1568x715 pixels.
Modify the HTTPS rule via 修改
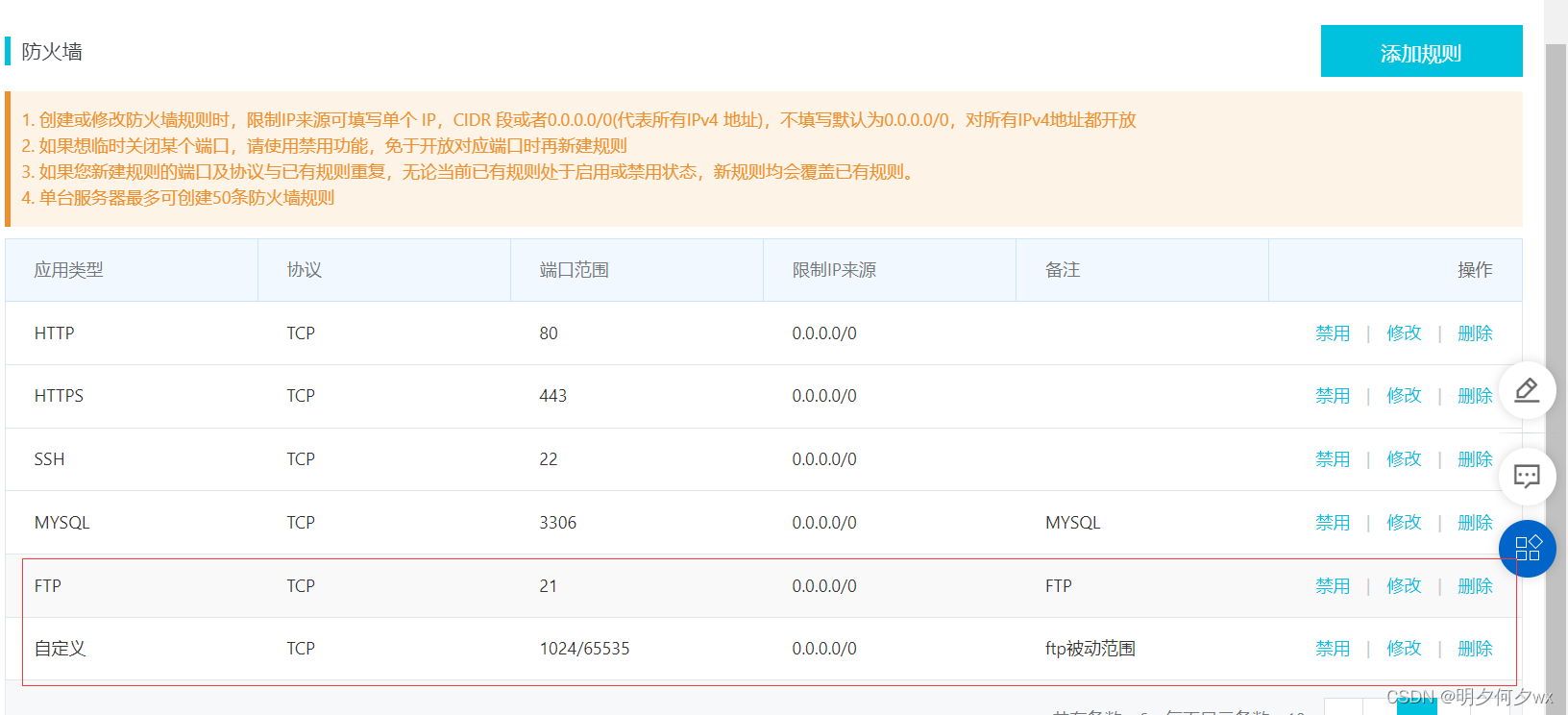click(1404, 396)
